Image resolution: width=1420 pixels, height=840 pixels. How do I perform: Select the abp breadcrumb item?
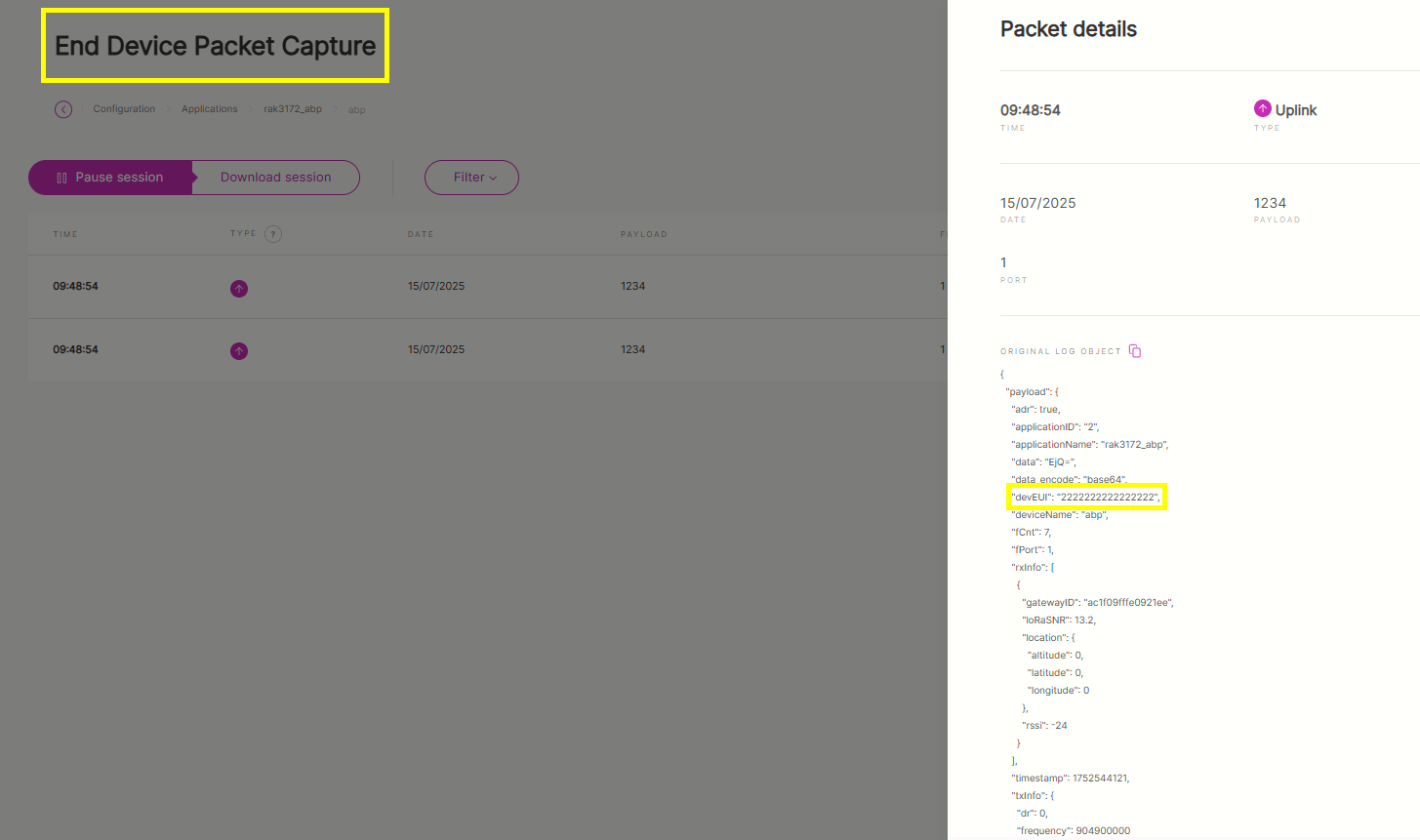click(x=357, y=110)
